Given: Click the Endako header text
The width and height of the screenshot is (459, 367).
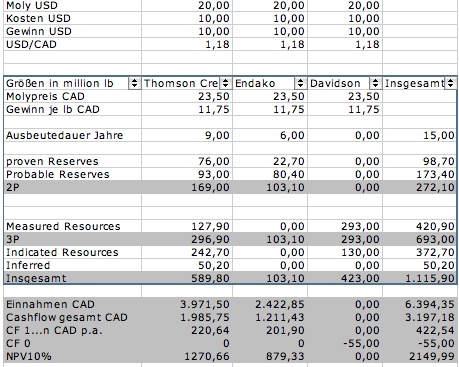Looking at the screenshot, I should (255, 83).
